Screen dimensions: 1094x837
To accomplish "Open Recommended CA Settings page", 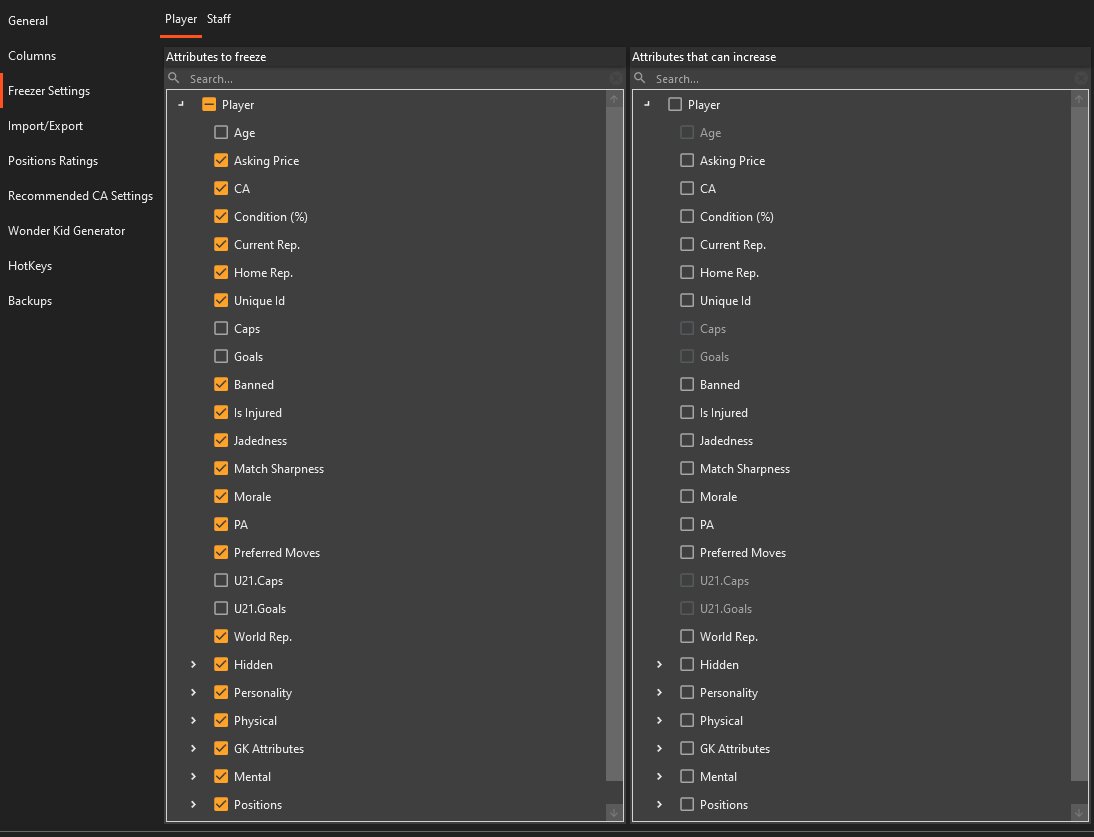I will tap(80, 196).
